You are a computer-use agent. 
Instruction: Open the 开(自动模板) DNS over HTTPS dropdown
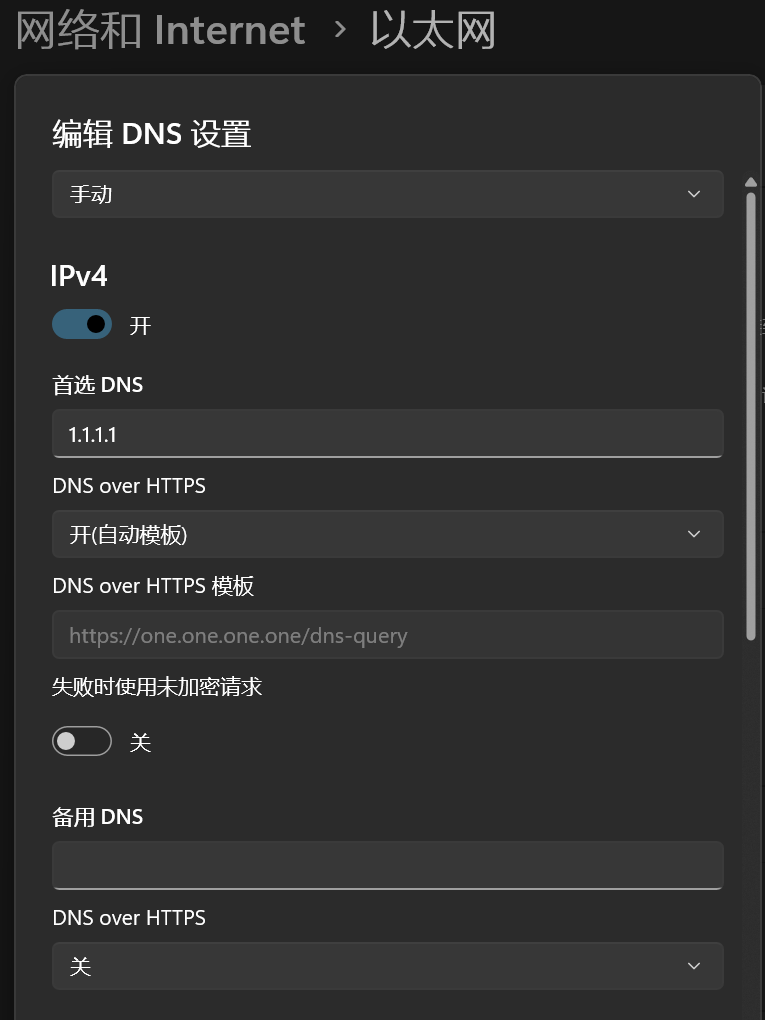[x=387, y=534]
